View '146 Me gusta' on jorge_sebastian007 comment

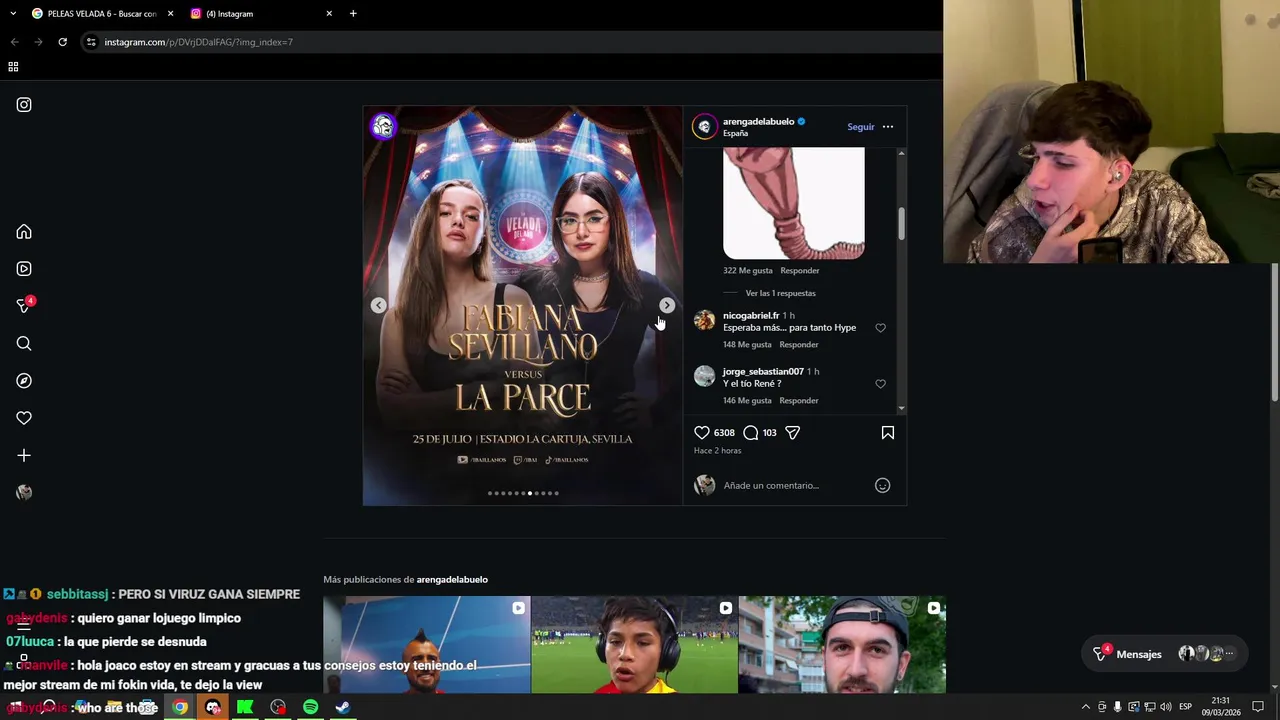coord(747,401)
